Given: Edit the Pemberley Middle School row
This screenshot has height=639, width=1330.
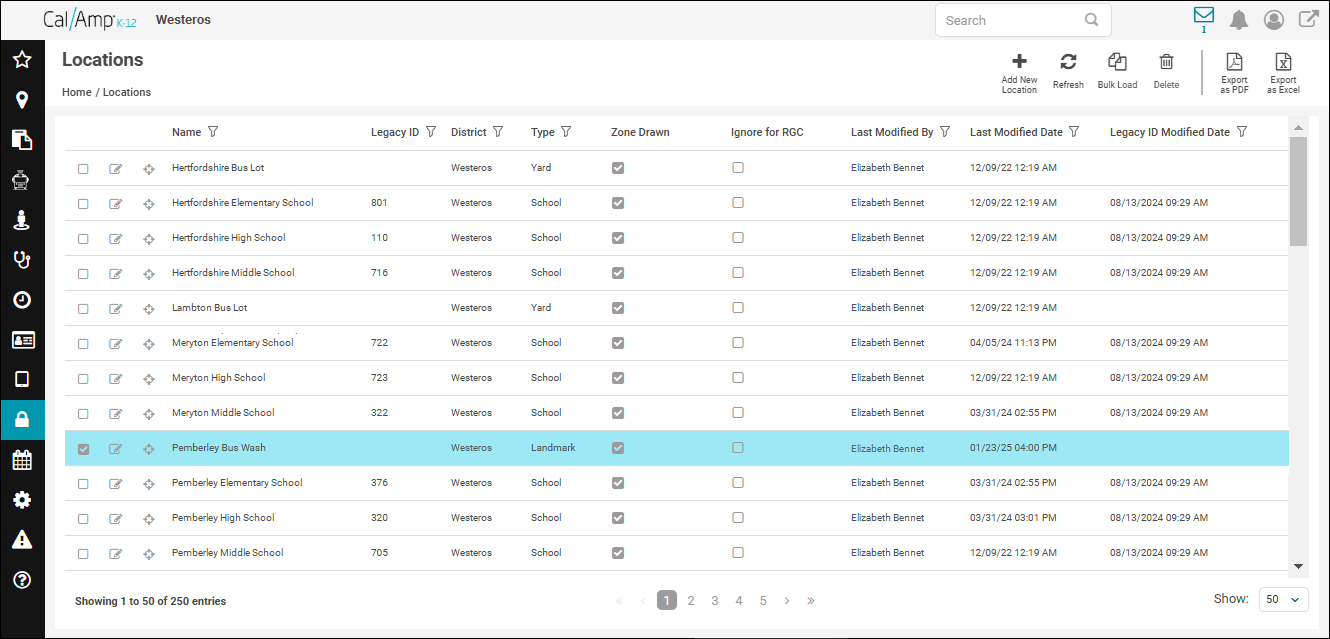Looking at the screenshot, I should tap(116, 553).
